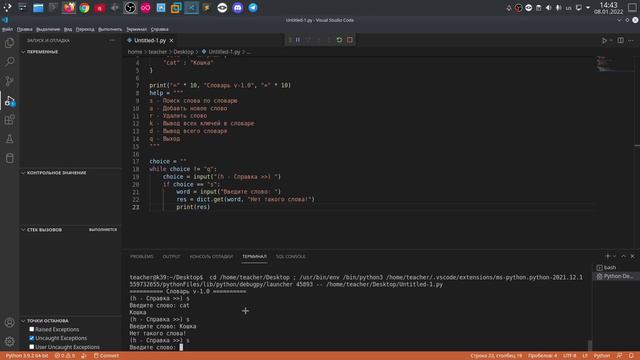
Task: Enable User Uncaught Exceptions breakpoint
Action: pos(32,347)
